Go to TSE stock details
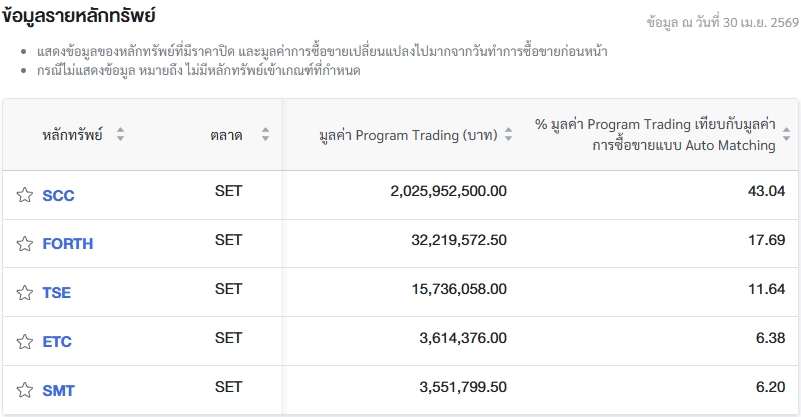This screenshot has width=801, height=417. 57,293
